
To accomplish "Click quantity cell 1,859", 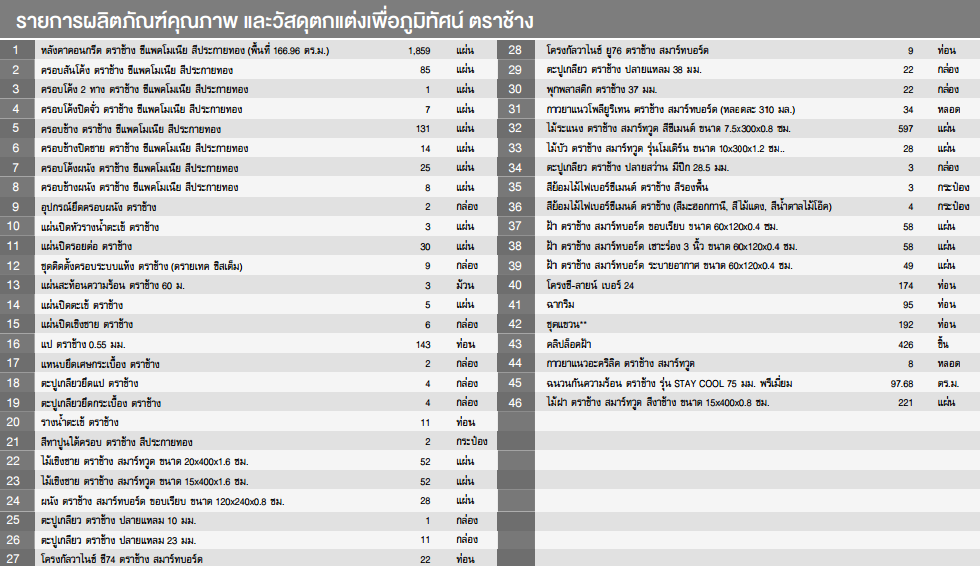I will coord(419,51).
